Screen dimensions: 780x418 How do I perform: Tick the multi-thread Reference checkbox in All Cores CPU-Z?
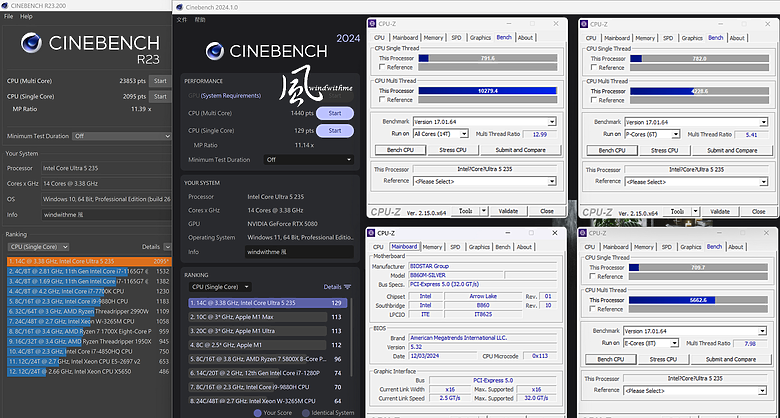pos(382,100)
